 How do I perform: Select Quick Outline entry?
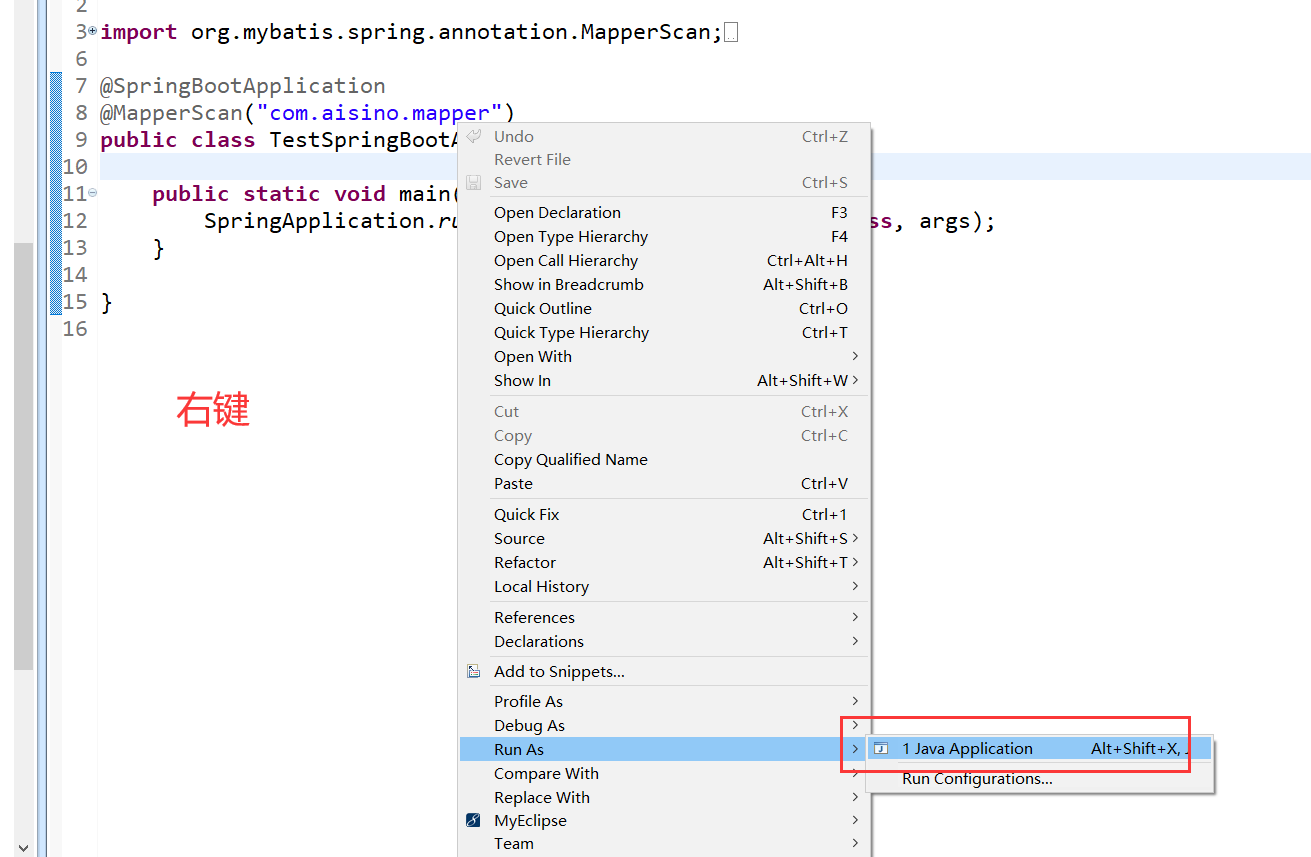(x=665, y=308)
